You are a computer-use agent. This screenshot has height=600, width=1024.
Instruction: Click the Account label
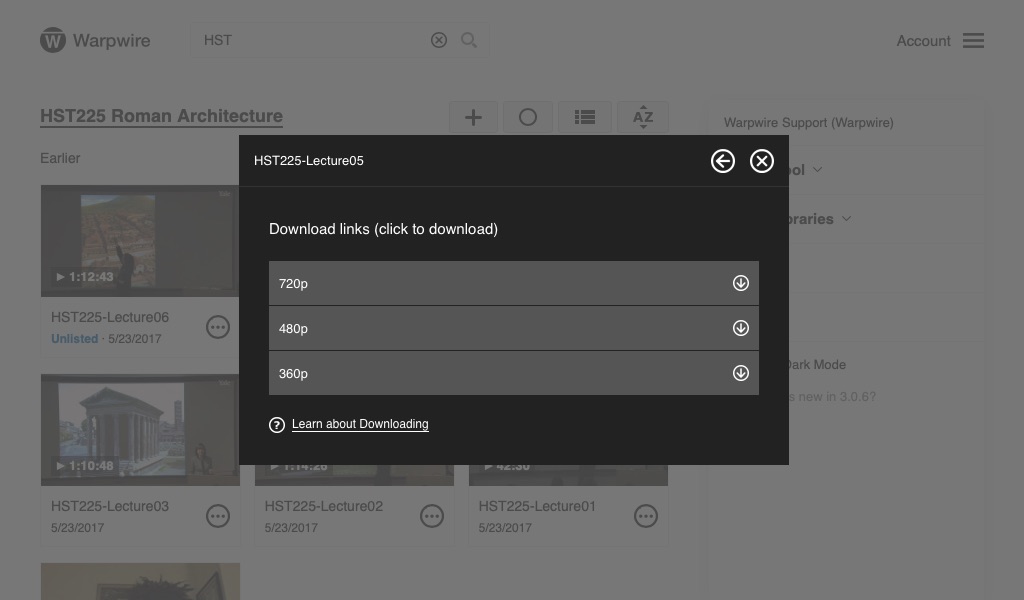point(923,40)
